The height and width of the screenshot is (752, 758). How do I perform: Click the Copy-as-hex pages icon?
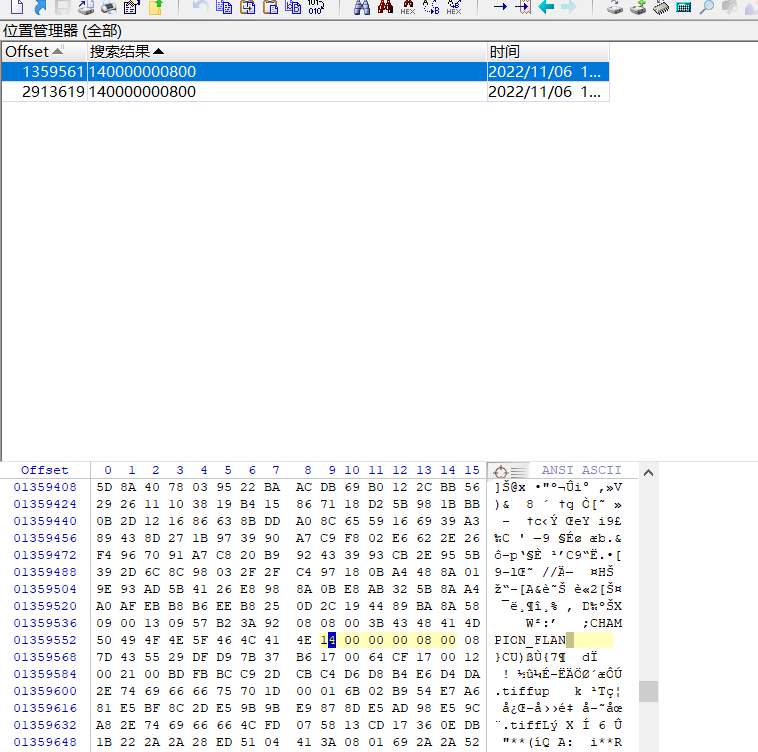click(293, 7)
